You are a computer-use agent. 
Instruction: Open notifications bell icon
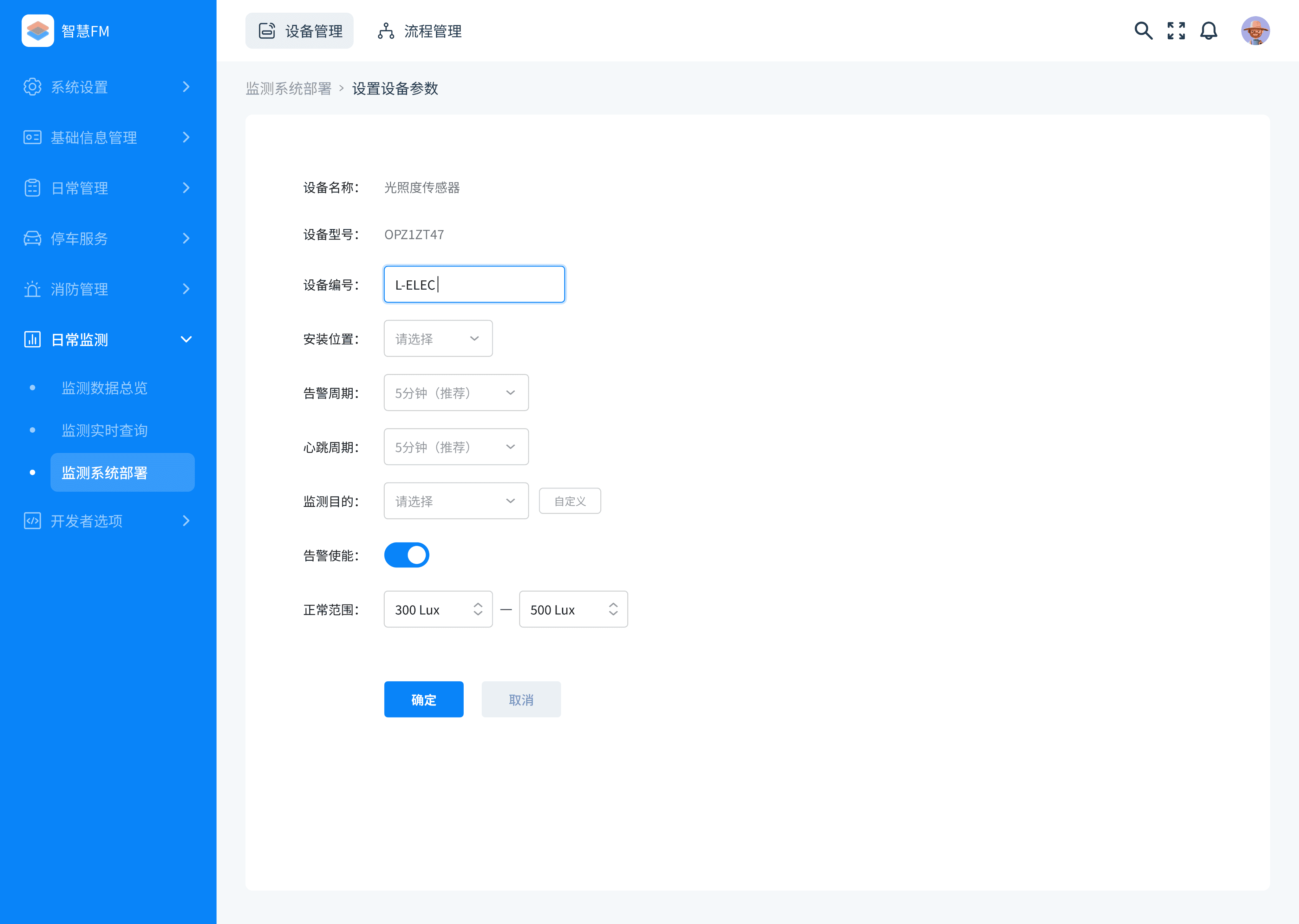pos(1208,31)
